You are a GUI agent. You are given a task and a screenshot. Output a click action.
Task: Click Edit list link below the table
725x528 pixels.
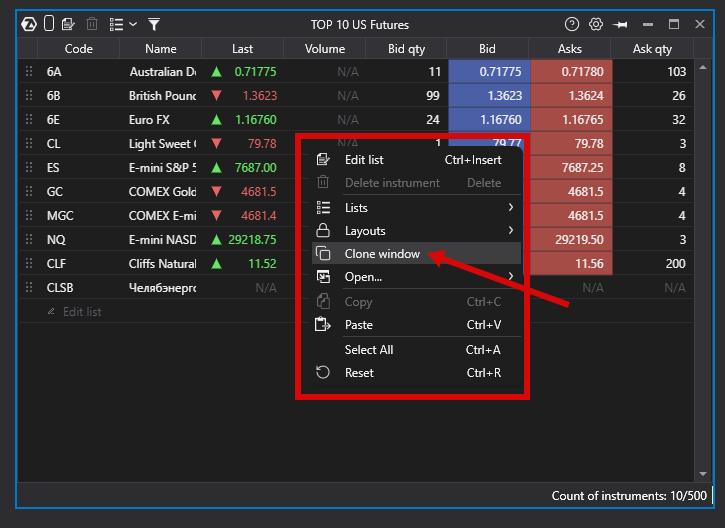tap(74, 312)
